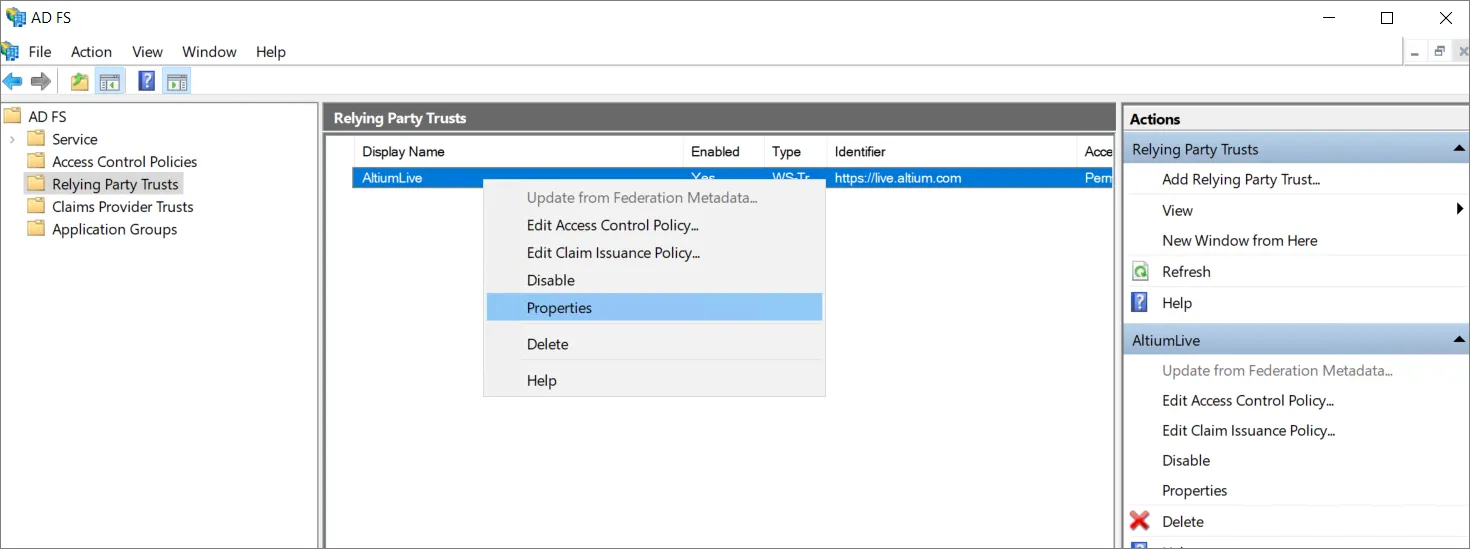This screenshot has height=549, width=1470.
Task: Collapse the Relying Party Trusts actions section
Action: (1459, 149)
